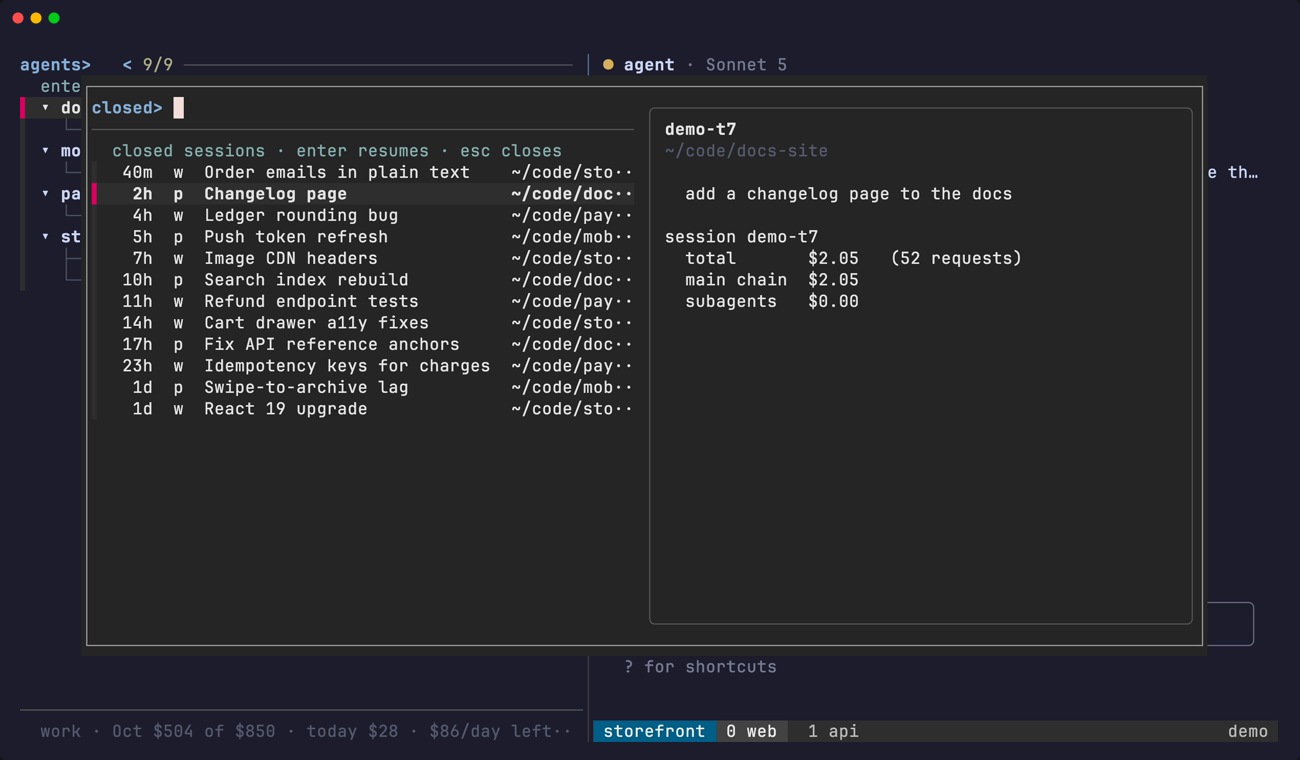Select 'Push token refresh' session
The height and width of the screenshot is (760, 1300).
(x=362, y=237)
